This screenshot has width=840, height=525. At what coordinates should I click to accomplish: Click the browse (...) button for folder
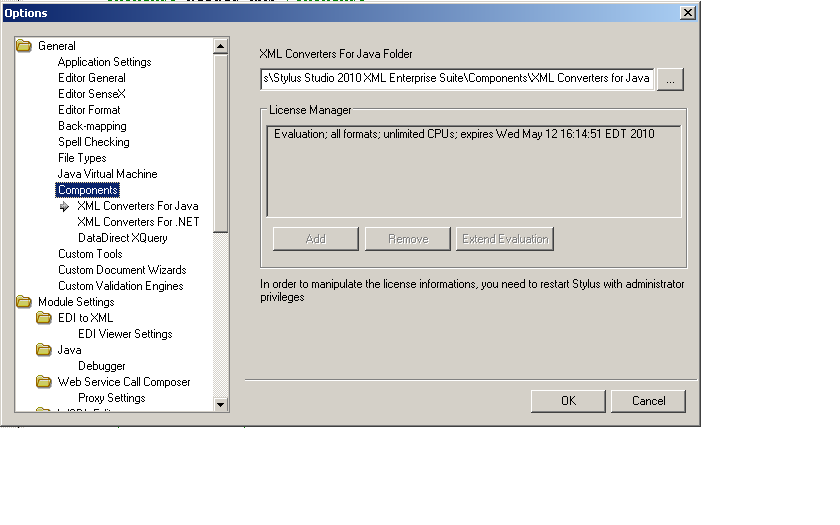click(x=670, y=79)
